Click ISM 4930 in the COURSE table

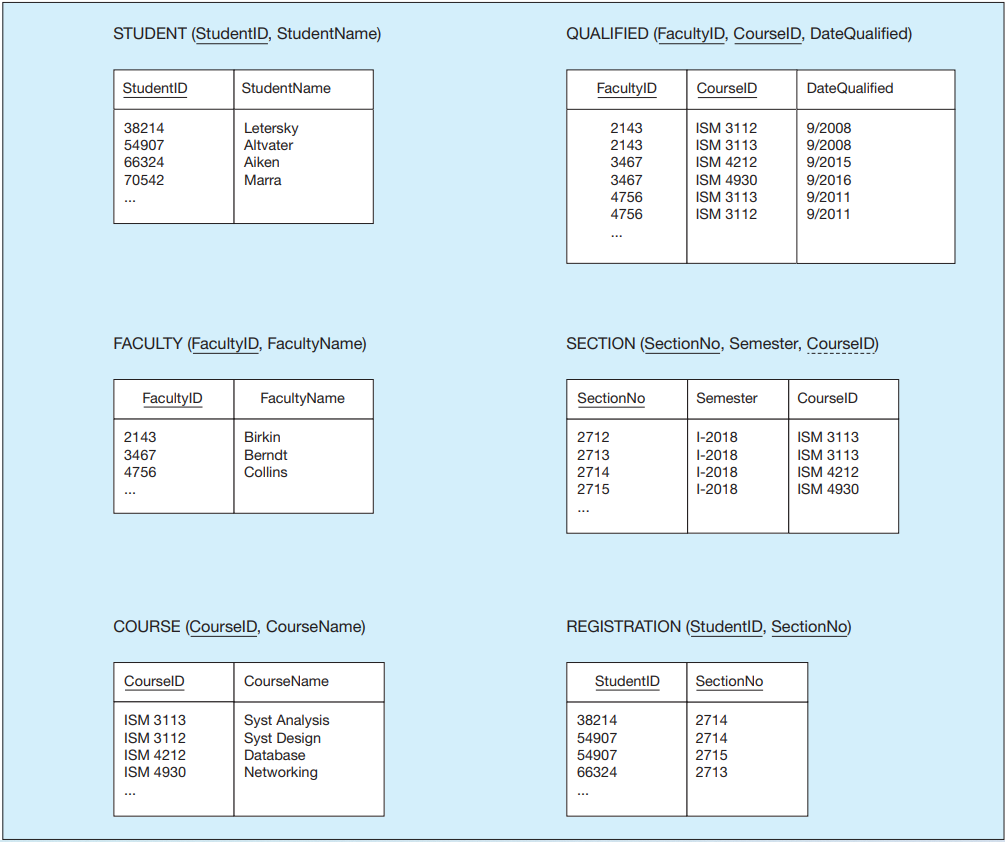coord(155,773)
